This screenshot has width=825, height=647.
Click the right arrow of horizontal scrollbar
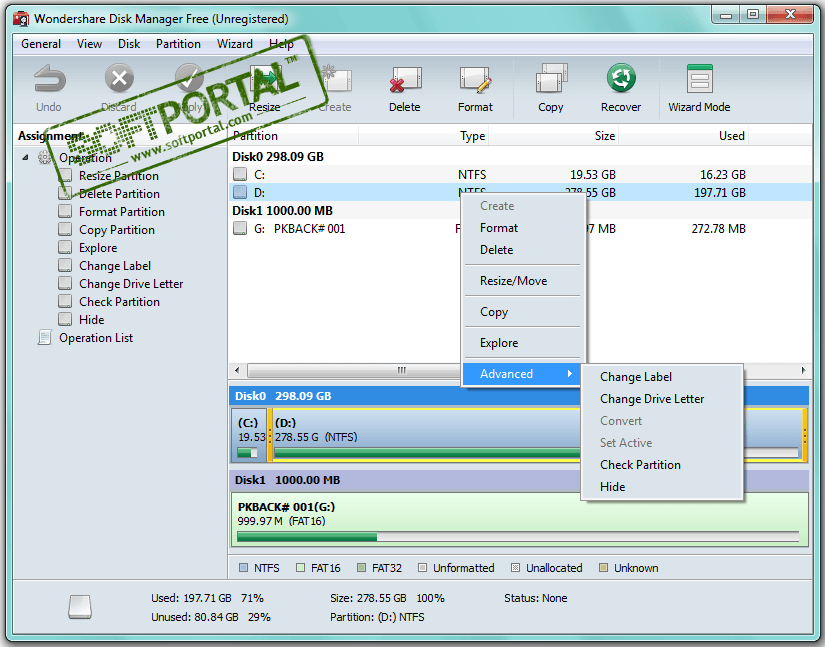tap(803, 370)
